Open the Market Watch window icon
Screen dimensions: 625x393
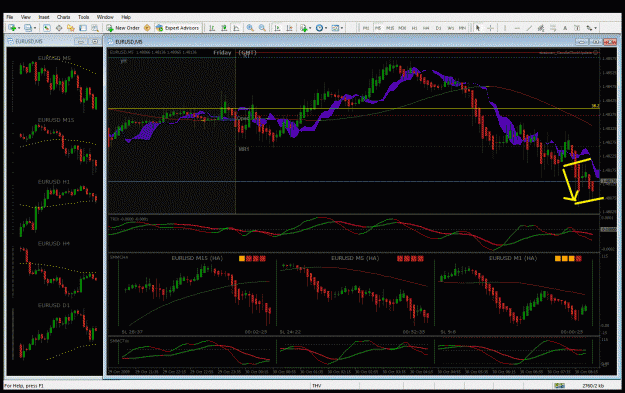47,28
